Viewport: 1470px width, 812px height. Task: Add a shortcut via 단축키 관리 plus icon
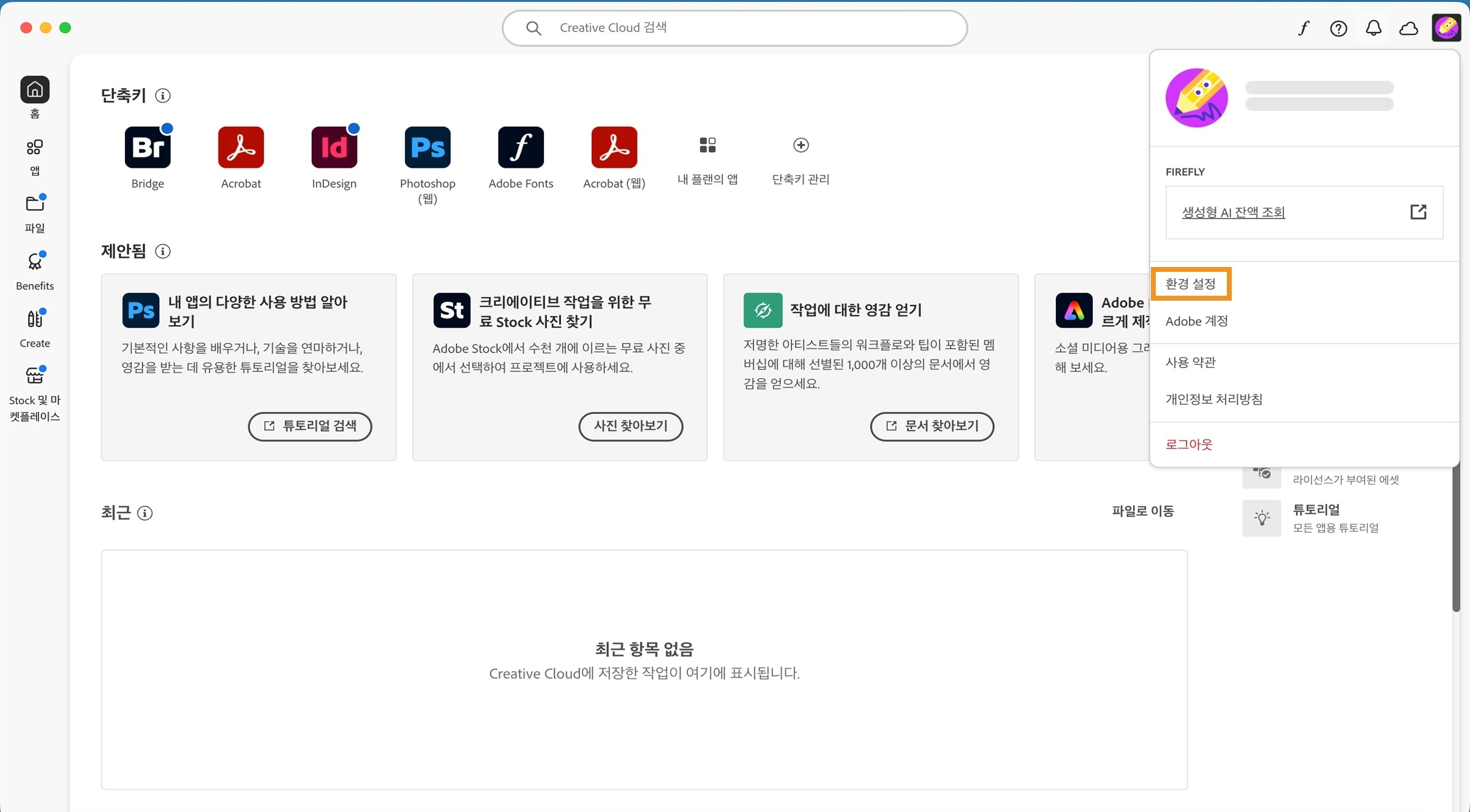801,145
